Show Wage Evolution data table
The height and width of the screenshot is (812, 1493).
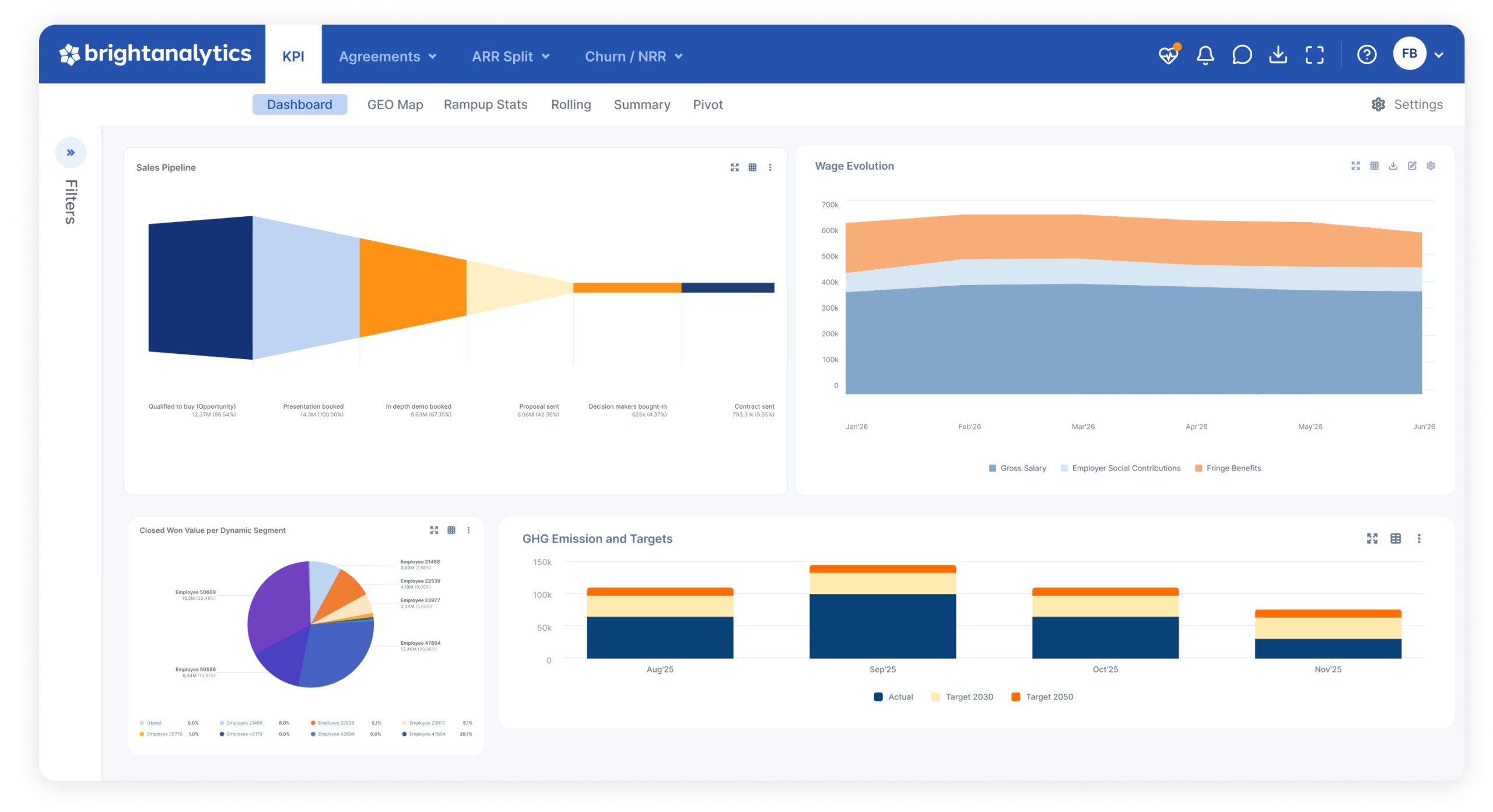[1373, 166]
